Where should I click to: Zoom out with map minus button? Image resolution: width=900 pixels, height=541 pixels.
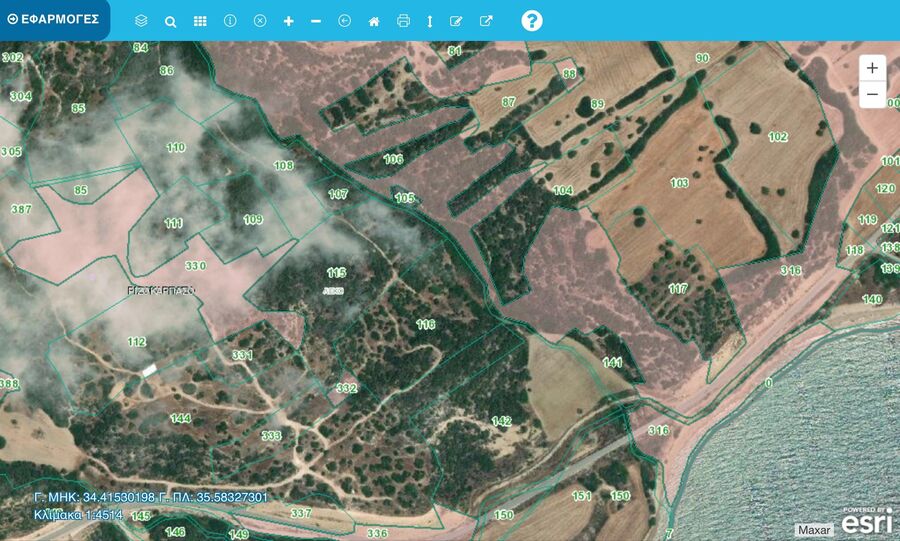point(872,95)
